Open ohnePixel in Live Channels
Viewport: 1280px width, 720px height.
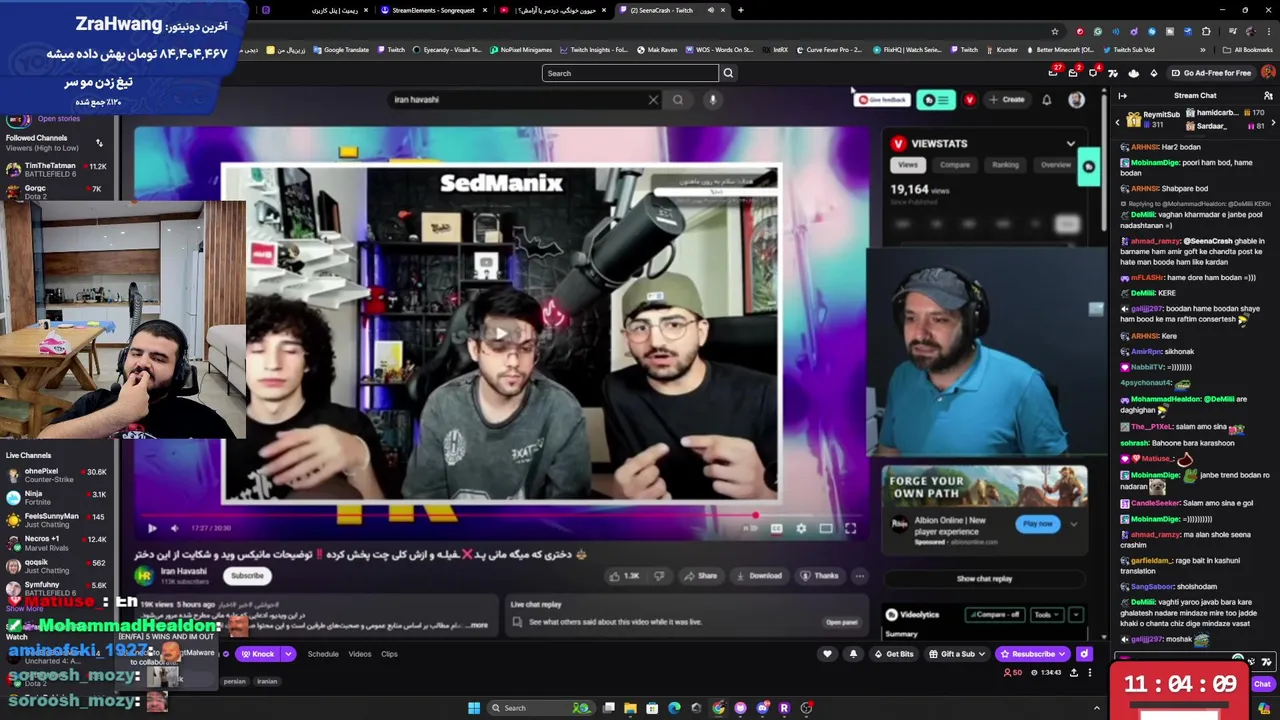[56, 475]
